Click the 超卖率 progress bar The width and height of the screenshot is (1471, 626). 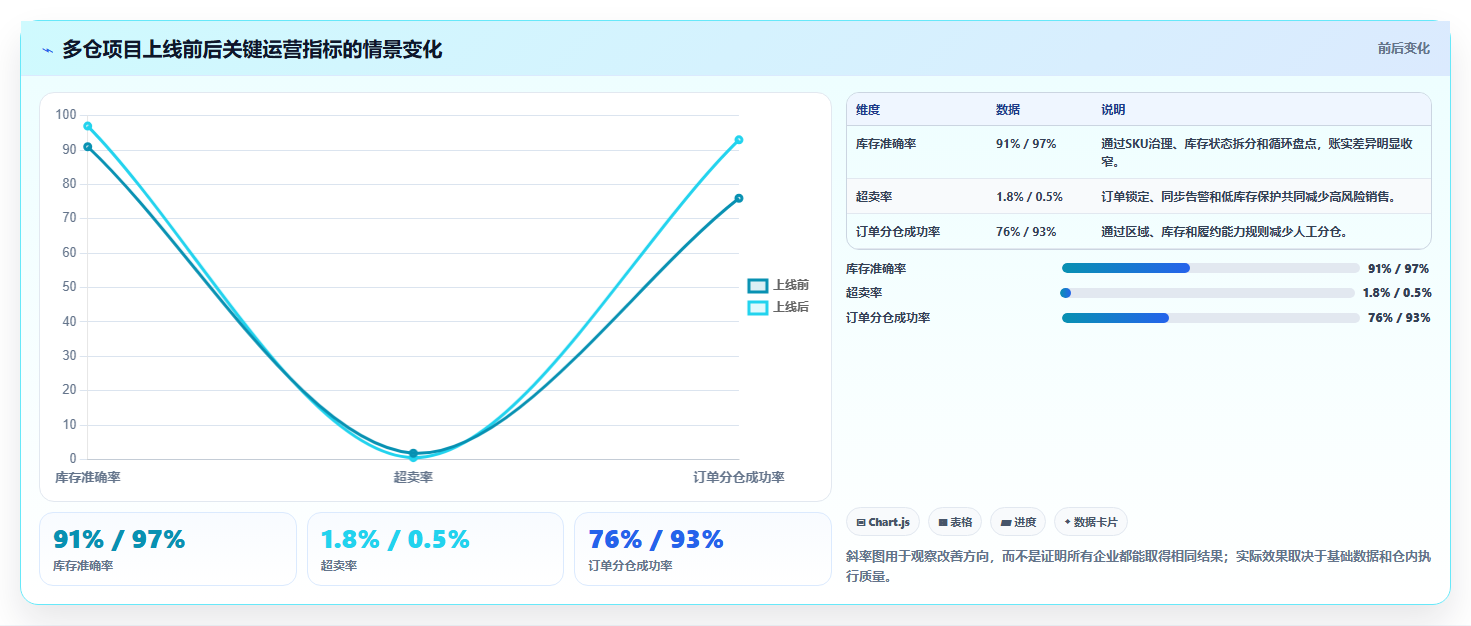pos(1208,293)
